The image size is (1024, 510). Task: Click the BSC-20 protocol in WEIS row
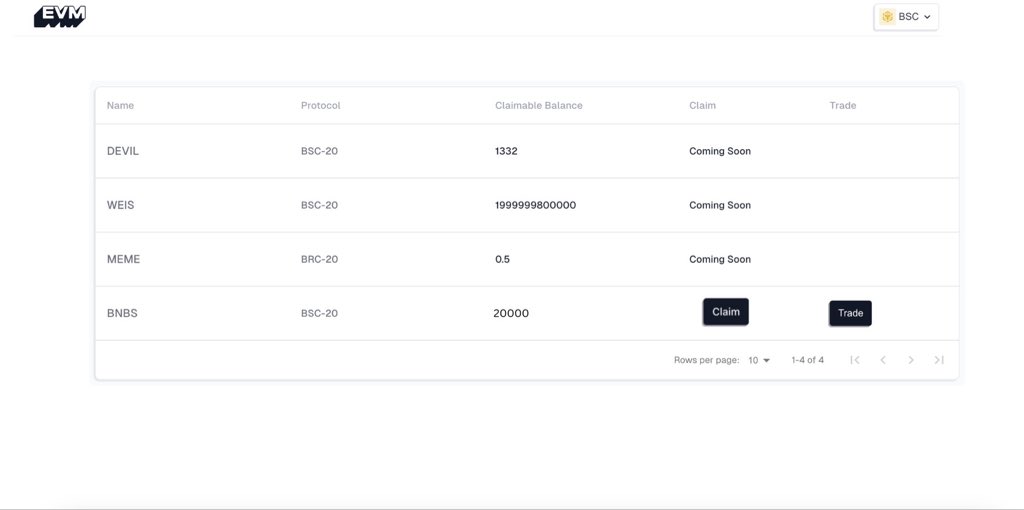coord(319,205)
